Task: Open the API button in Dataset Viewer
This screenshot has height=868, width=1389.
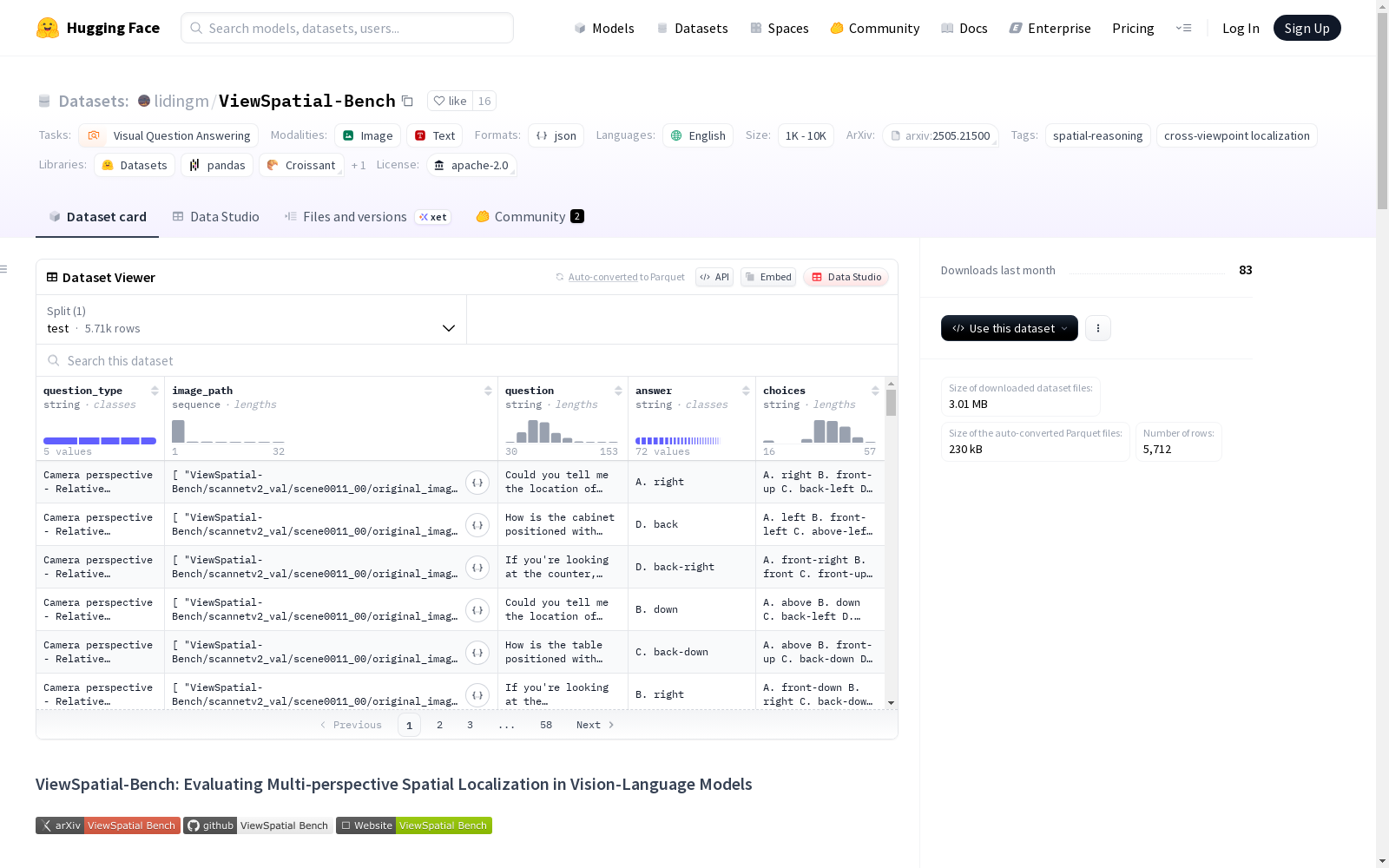Action: pos(714,277)
